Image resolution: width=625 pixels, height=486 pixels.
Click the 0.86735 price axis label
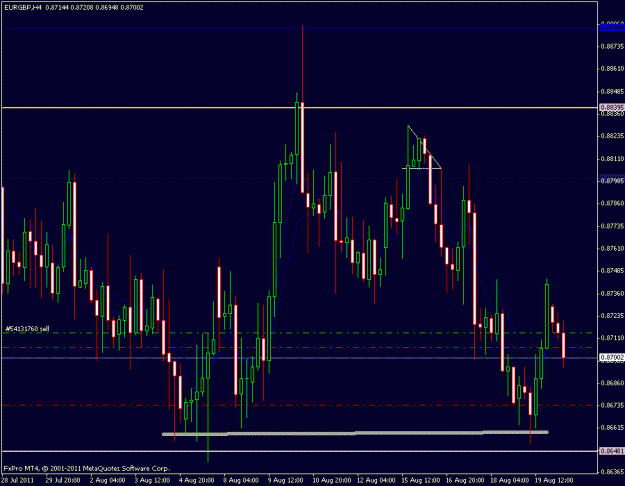[x=613, y=405]
